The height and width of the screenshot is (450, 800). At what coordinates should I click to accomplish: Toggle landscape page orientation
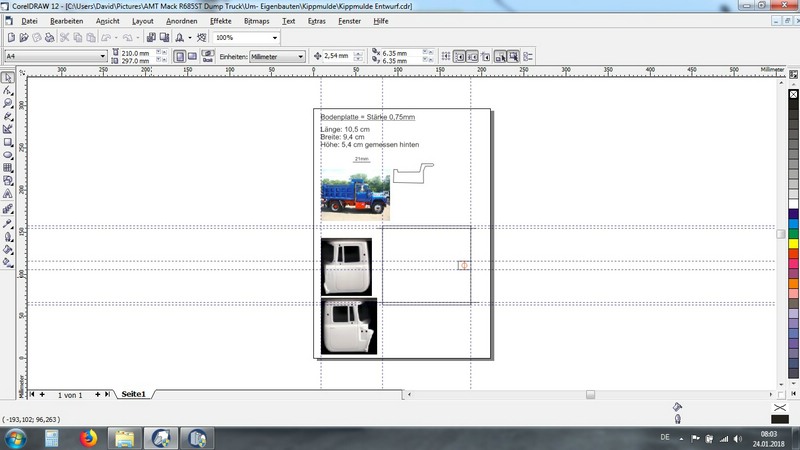pyautogui.click(x=192, y=57)
